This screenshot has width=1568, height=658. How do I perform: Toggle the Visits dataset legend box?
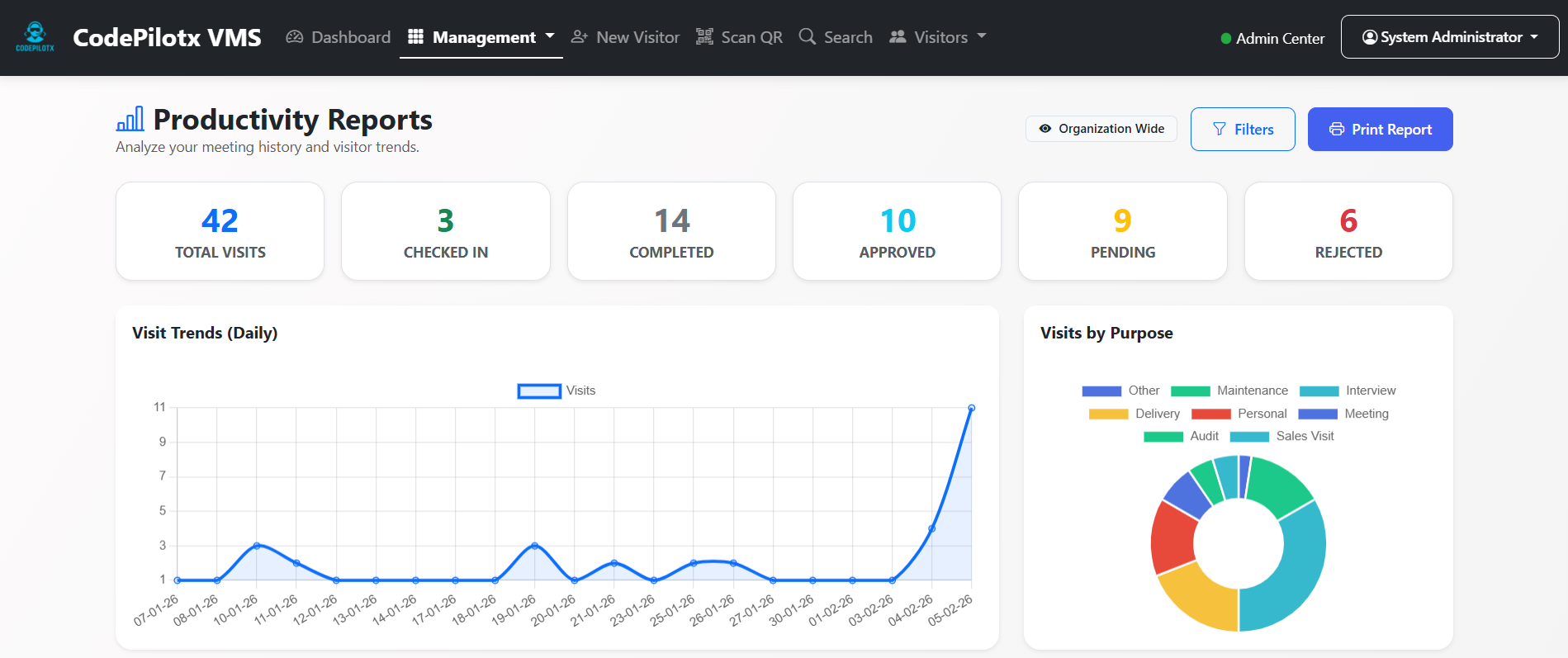[539, 391]
